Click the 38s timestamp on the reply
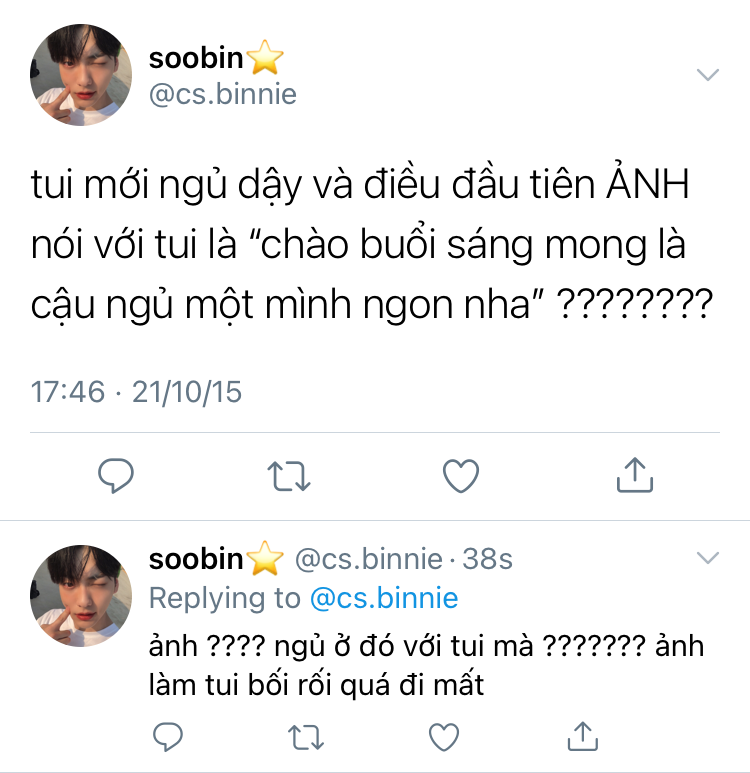The height and width of the screenshot is (773, 750). pyautogui.click(x=487, y=559)
